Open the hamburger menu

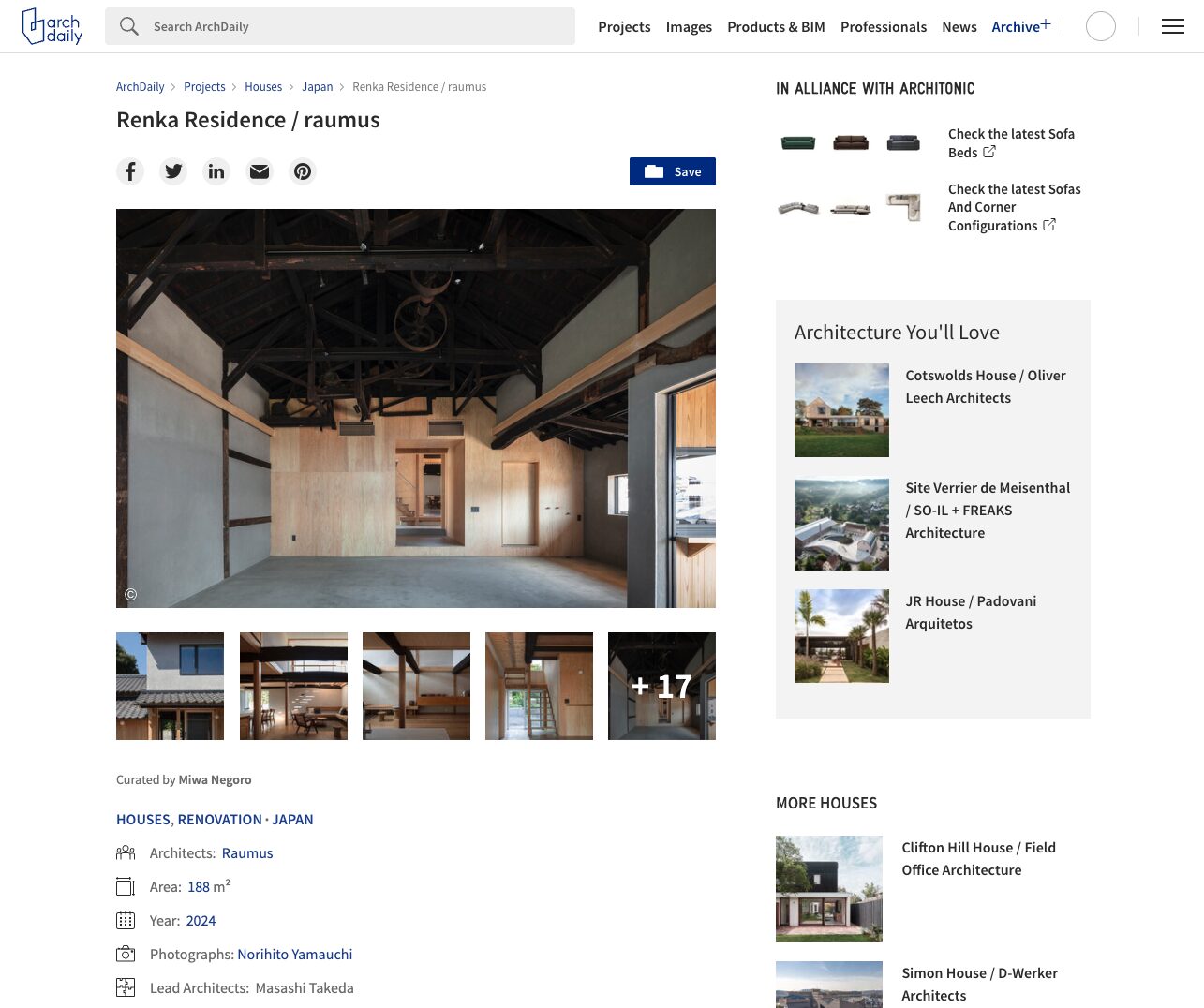click(x=1172, y=26)
